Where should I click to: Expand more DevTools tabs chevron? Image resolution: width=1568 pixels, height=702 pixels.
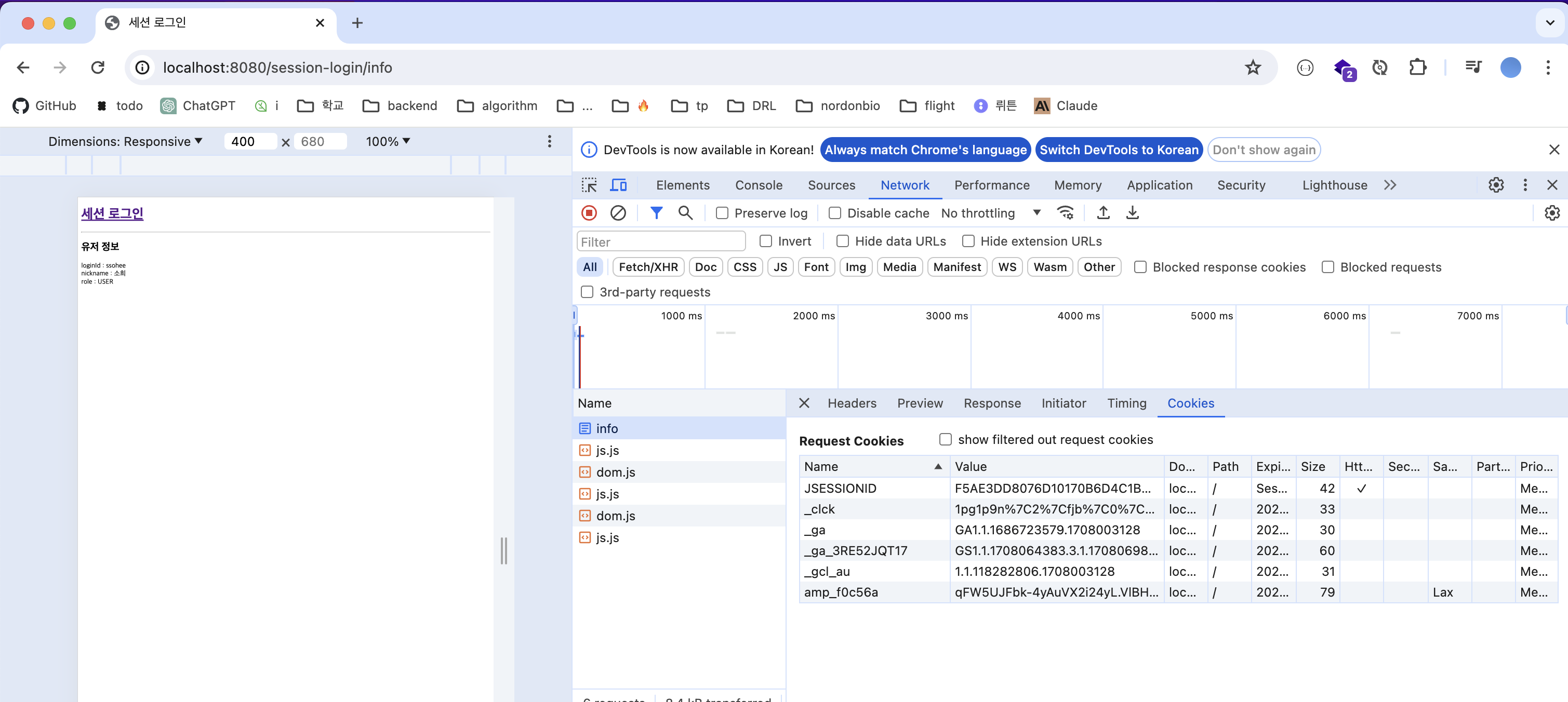[x=1390, y=185]
